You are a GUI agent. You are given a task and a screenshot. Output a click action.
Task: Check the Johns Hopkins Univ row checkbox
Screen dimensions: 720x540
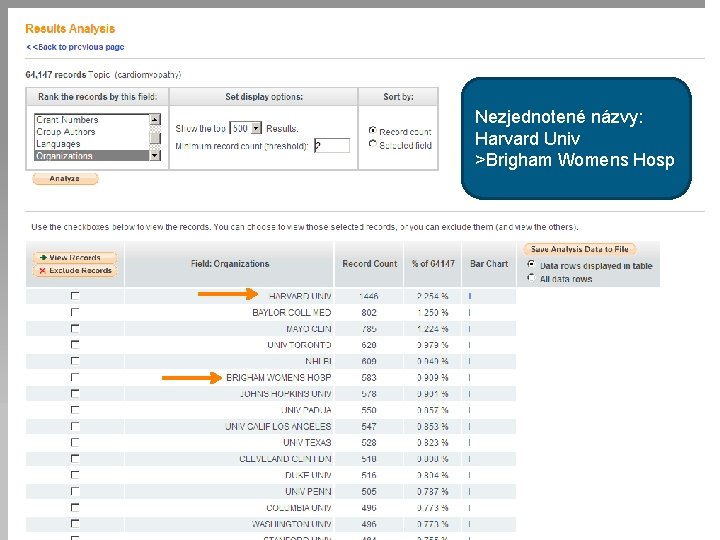(x=75, y=394)
